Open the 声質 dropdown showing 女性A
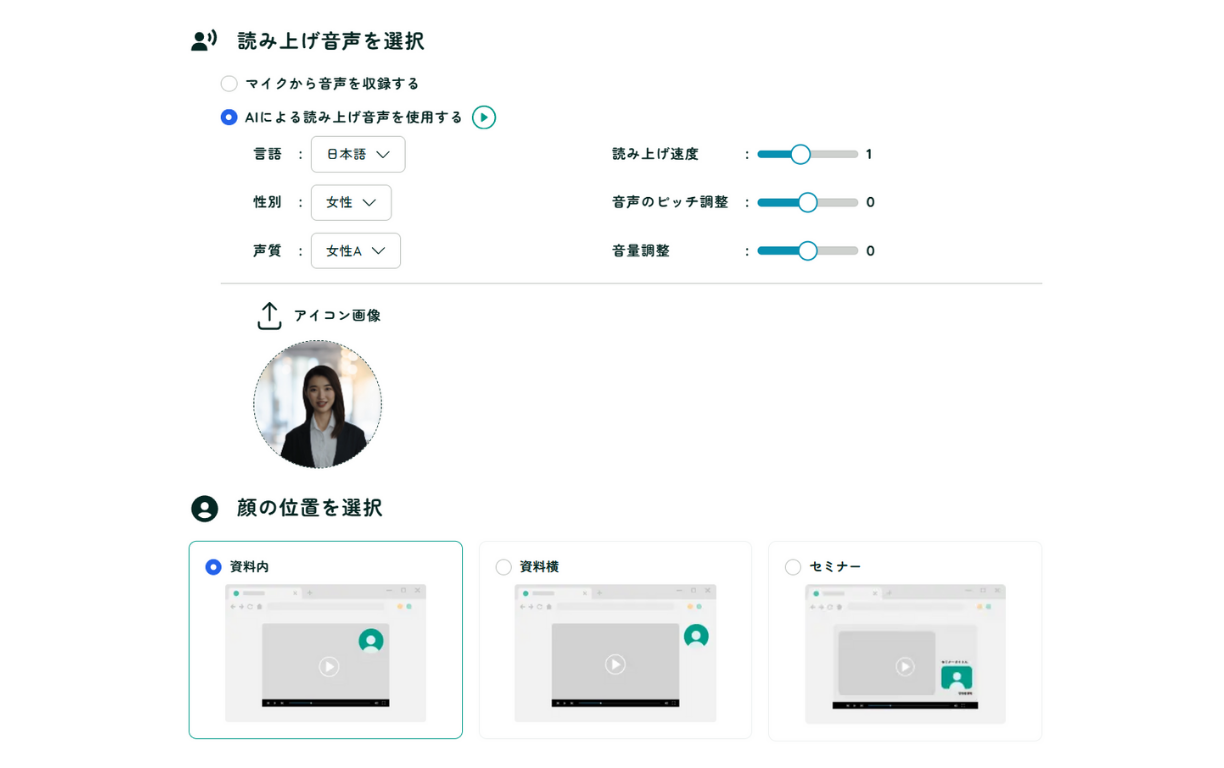Image resolution: width=1224 pixels, height=768 pixels. (355, 250)
